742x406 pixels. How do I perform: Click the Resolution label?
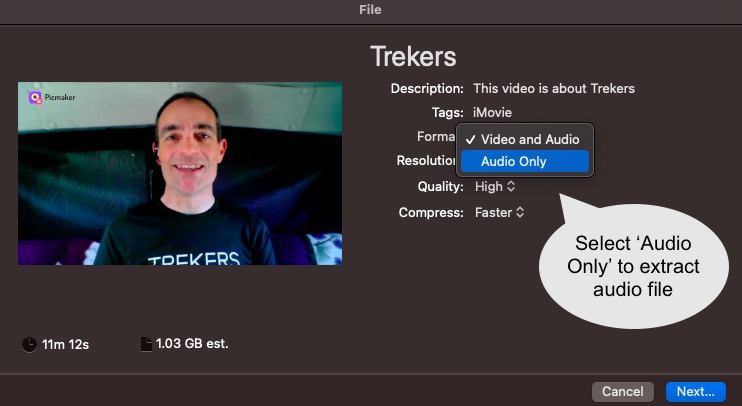(426, 160)
